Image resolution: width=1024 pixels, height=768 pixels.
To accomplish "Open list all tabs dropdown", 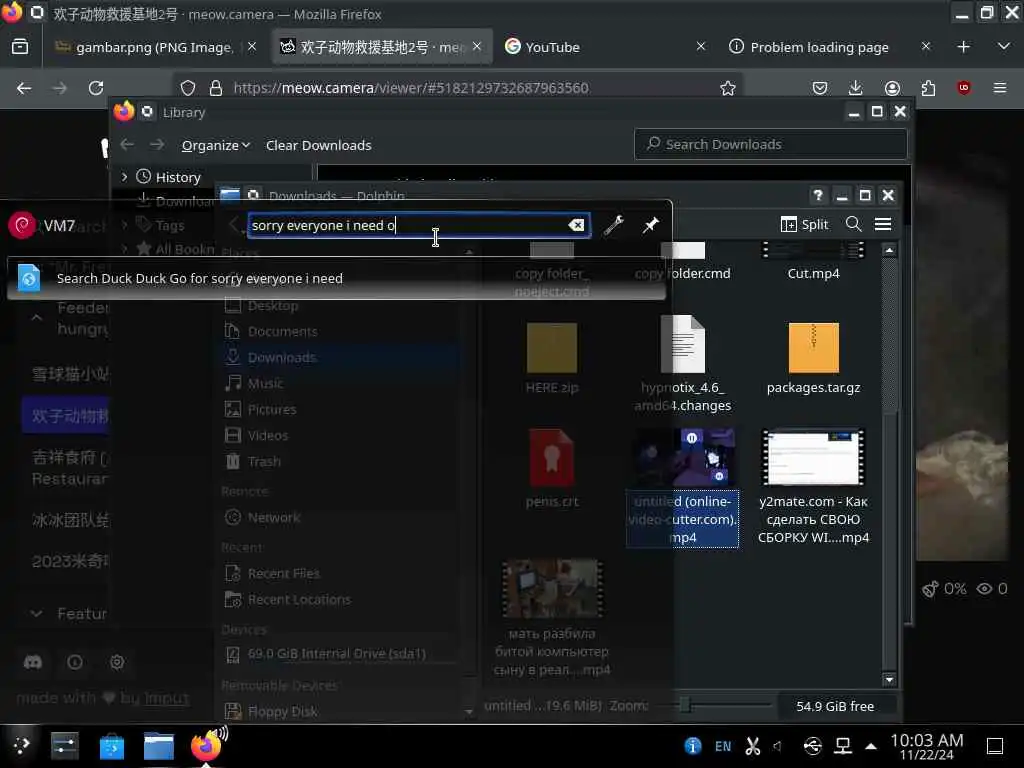I will click(x=1004, y=46).
